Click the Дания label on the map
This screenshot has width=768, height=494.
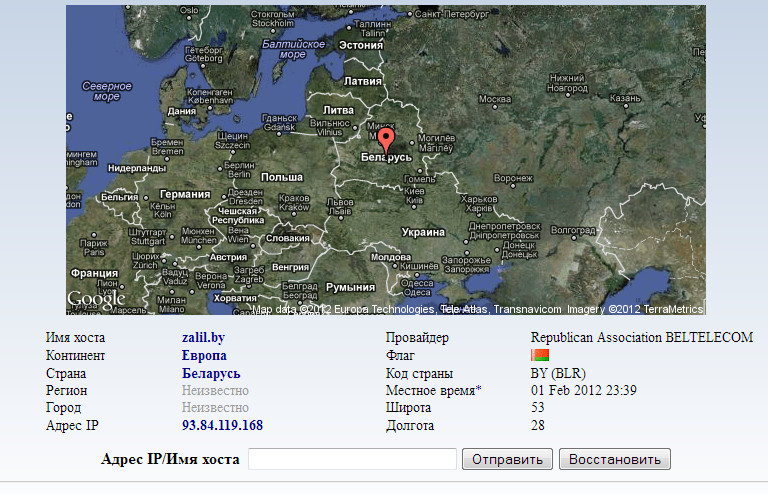[182, 111]
